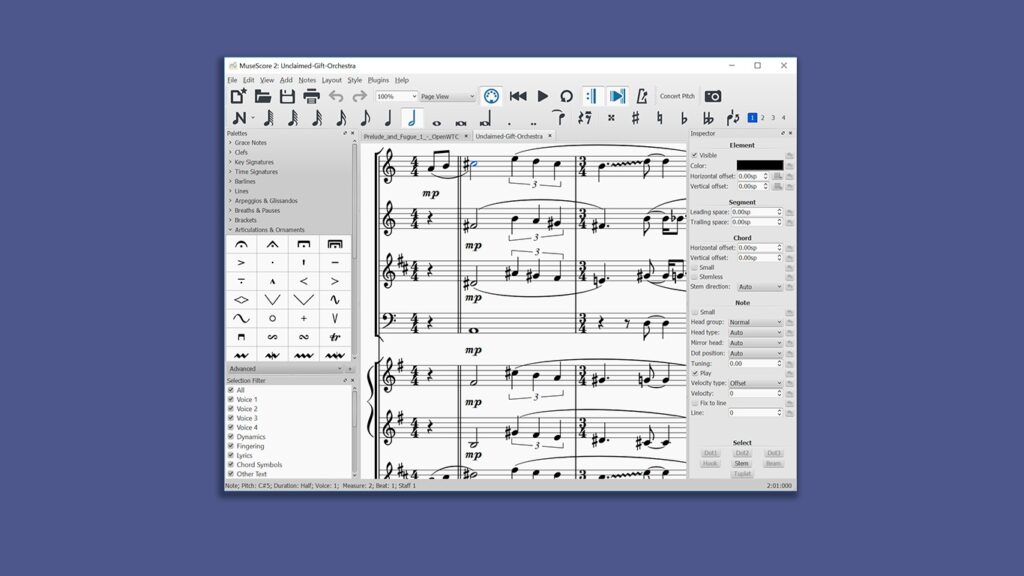The width and height of the screenshot is (1024, 576).
Task: Toggle MIDI input icon
Action: 491,96
